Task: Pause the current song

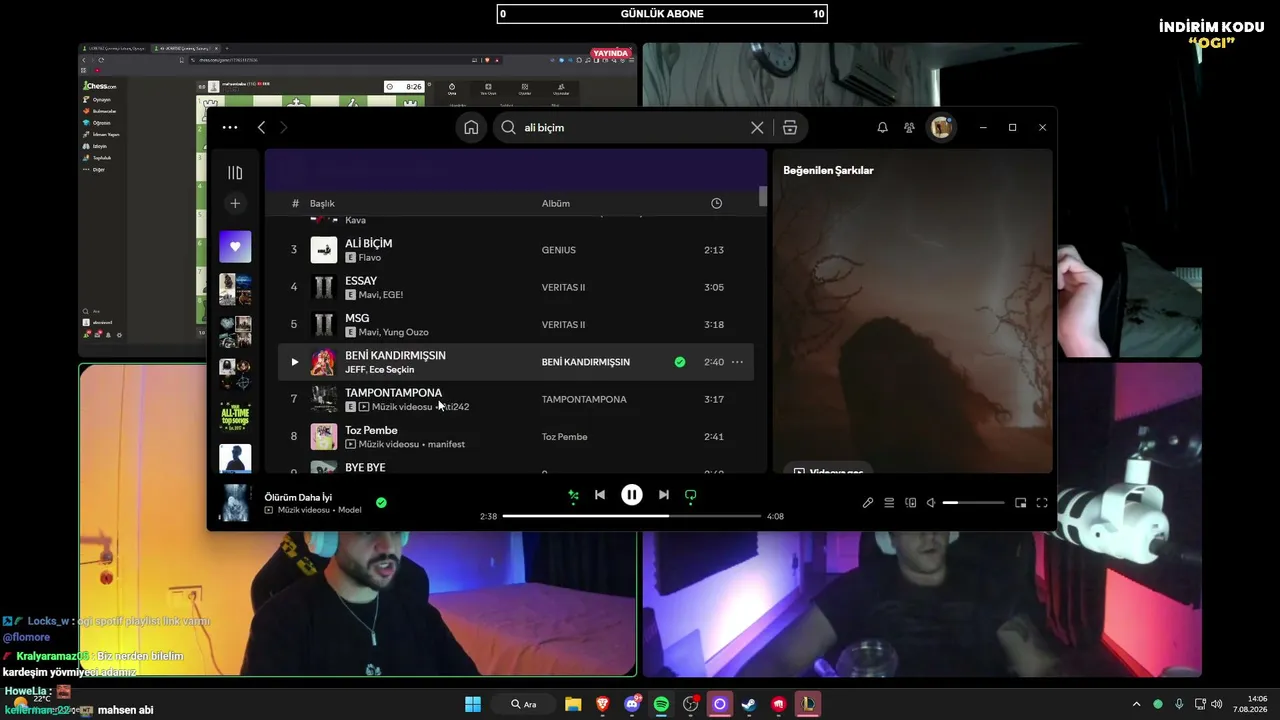Action: point(632,495)
